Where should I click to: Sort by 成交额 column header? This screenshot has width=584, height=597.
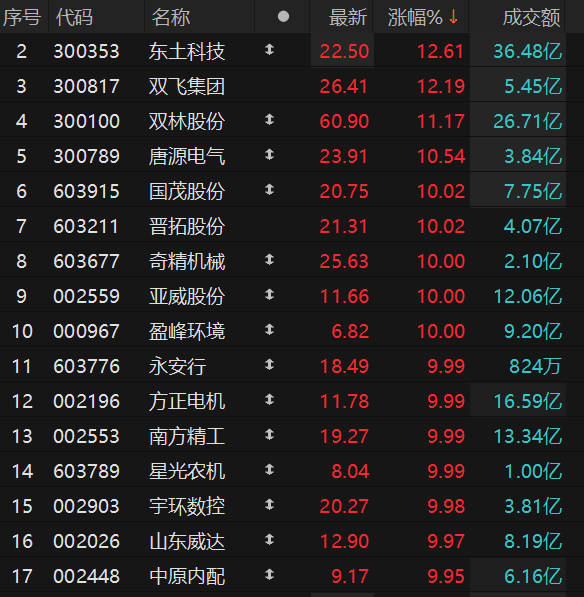pos(531,18)
